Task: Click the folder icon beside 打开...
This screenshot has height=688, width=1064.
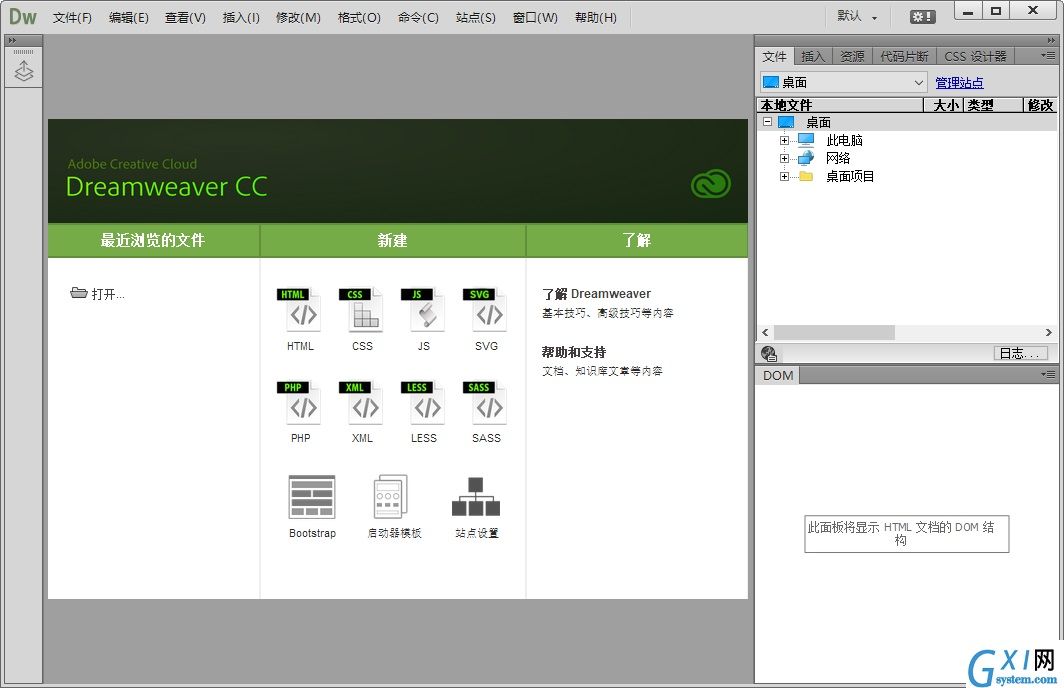Action: 79,293
